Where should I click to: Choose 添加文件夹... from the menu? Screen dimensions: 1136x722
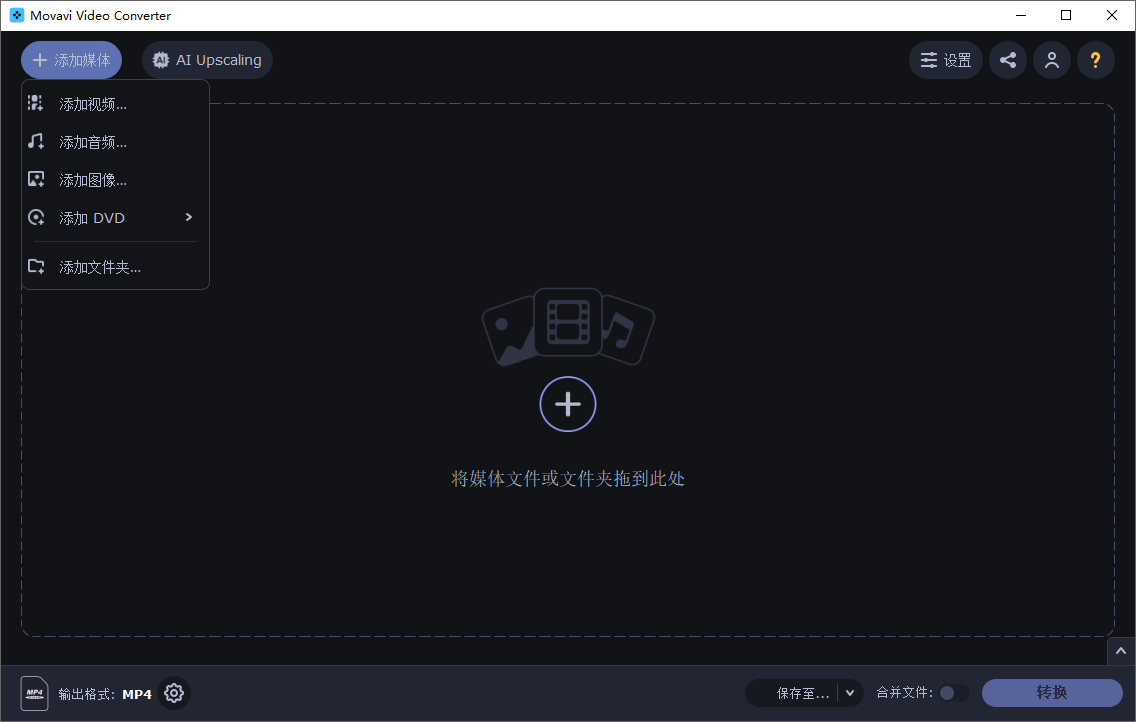point(115,267)
